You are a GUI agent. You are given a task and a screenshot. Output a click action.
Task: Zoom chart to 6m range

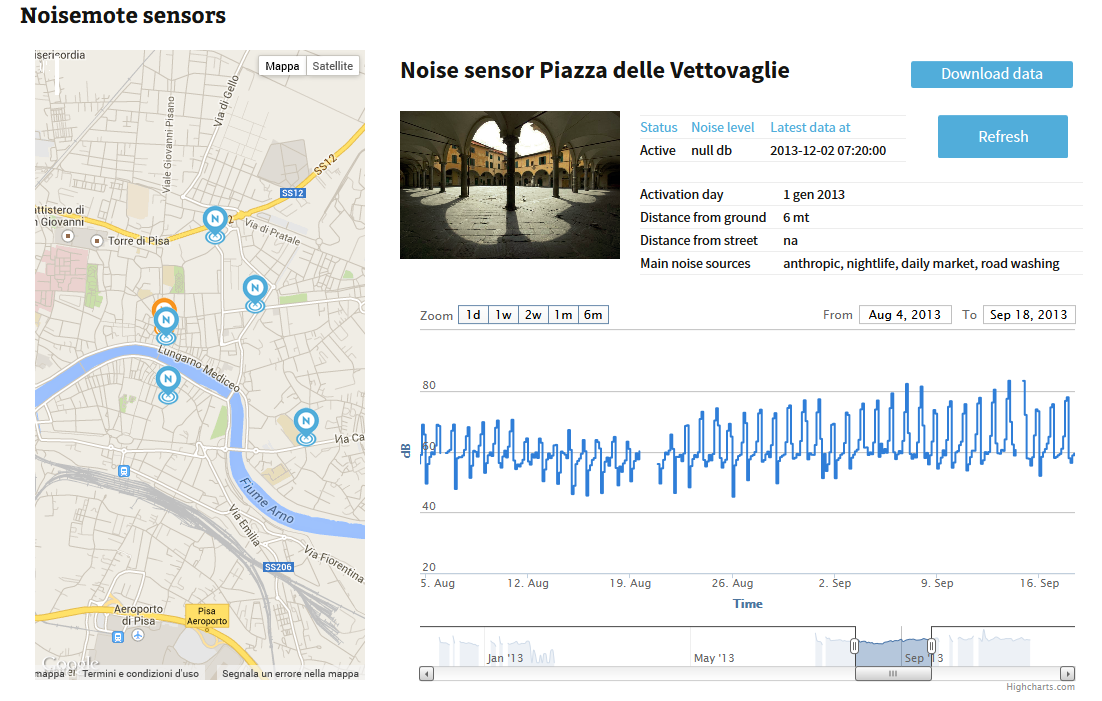coord(593,315)
